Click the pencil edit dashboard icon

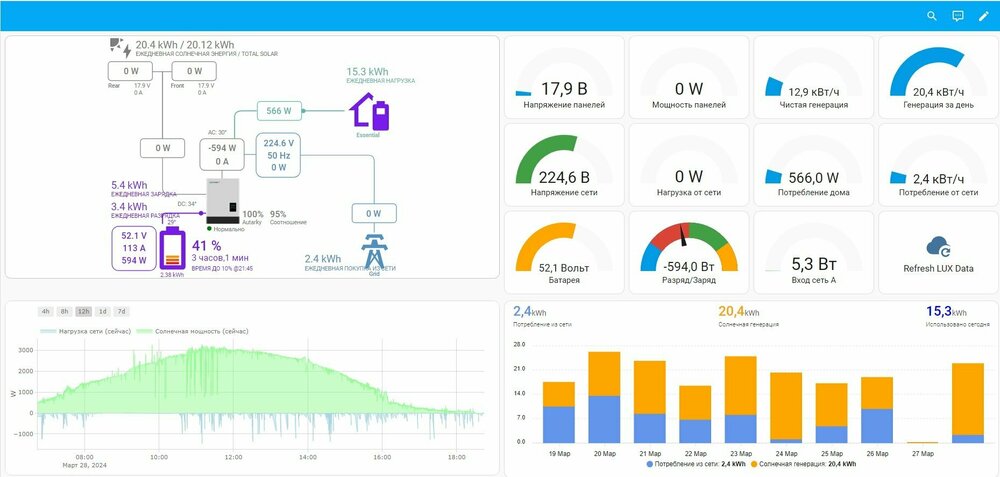983,16
